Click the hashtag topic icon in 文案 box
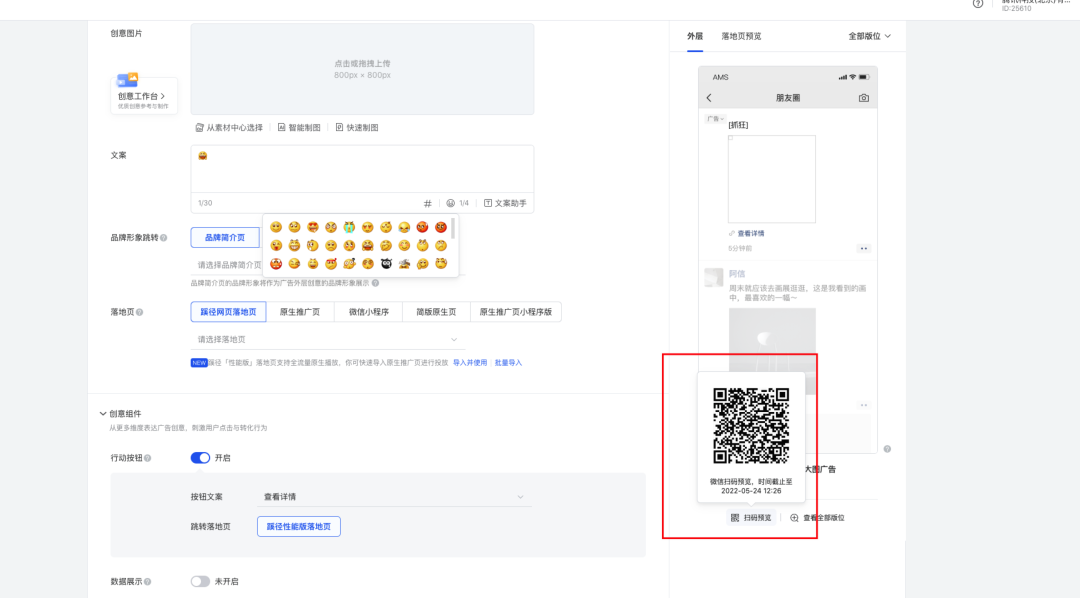1080x598 pixels. (428, 203)
